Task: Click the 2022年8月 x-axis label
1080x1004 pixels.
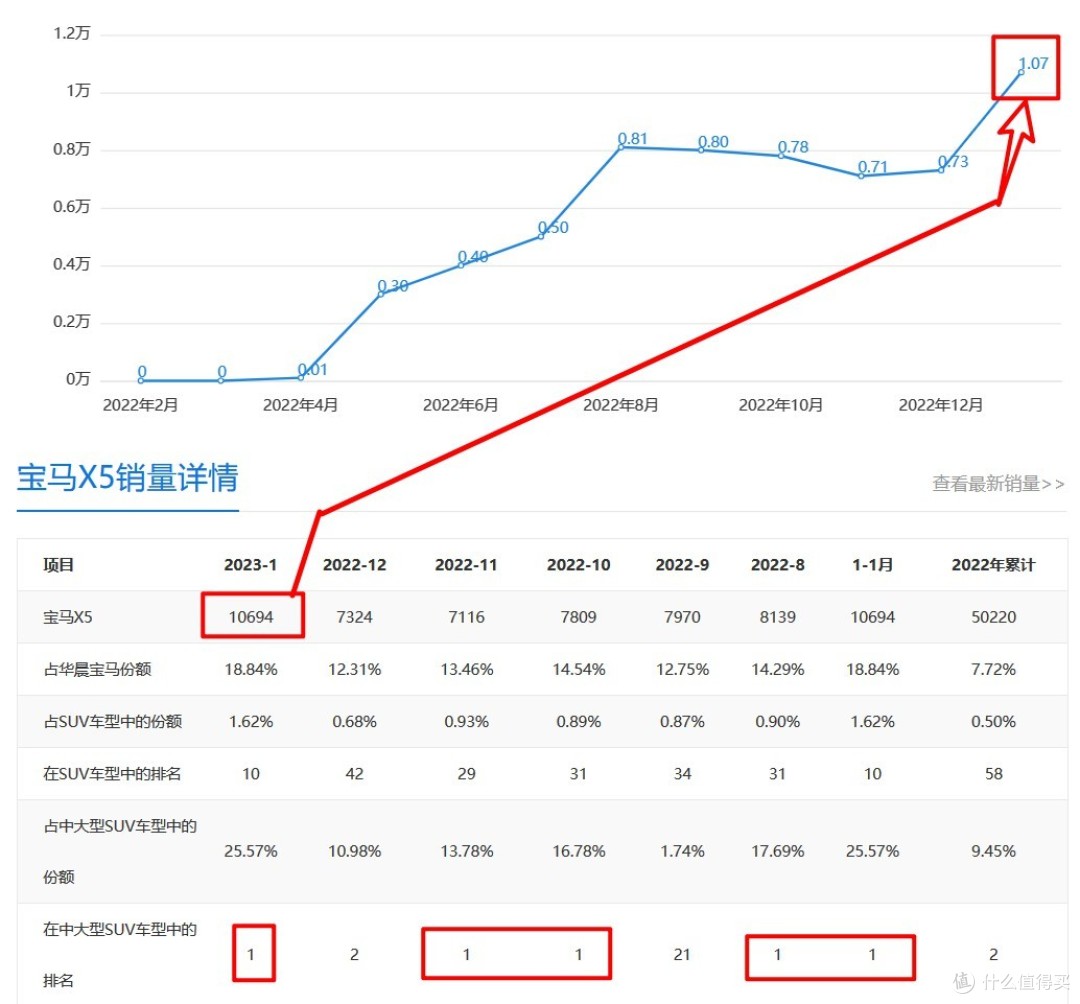Action: tap(621, 405)
